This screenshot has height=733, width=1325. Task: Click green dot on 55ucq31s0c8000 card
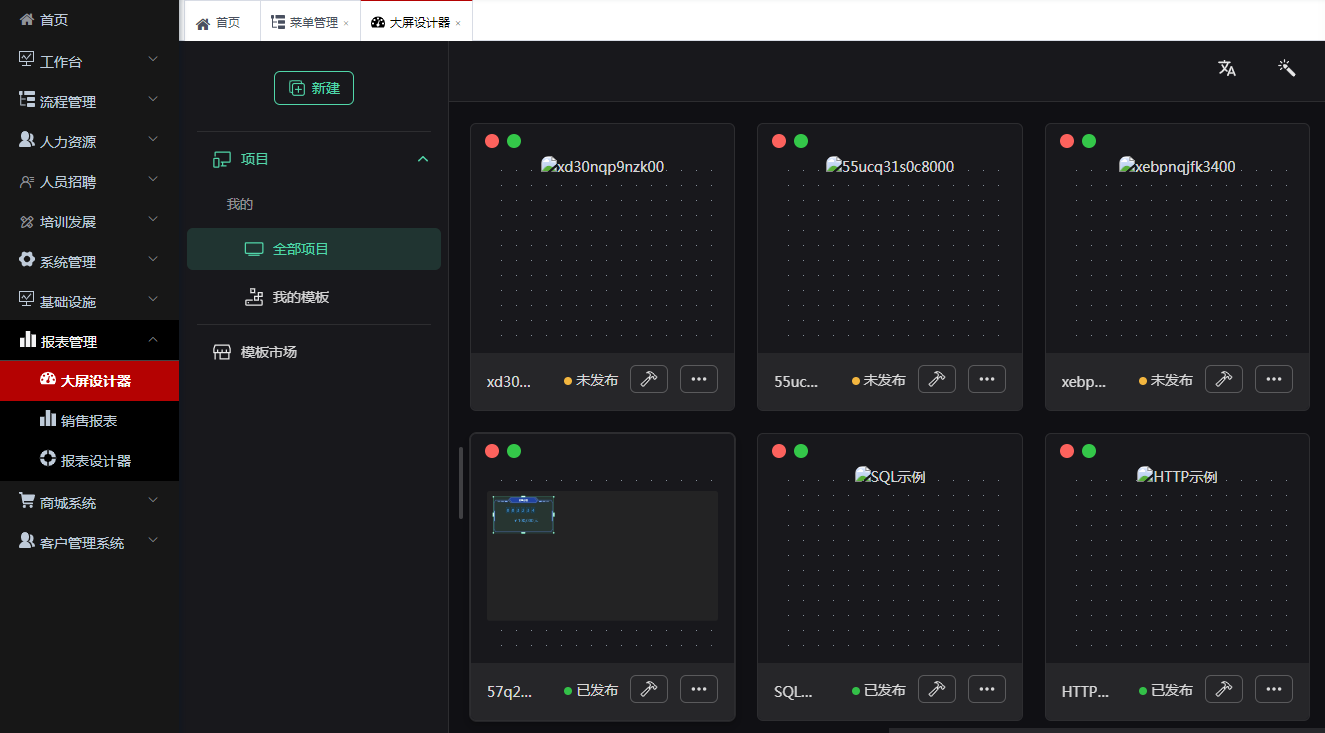pyautogui.click(x=801, y=141)
